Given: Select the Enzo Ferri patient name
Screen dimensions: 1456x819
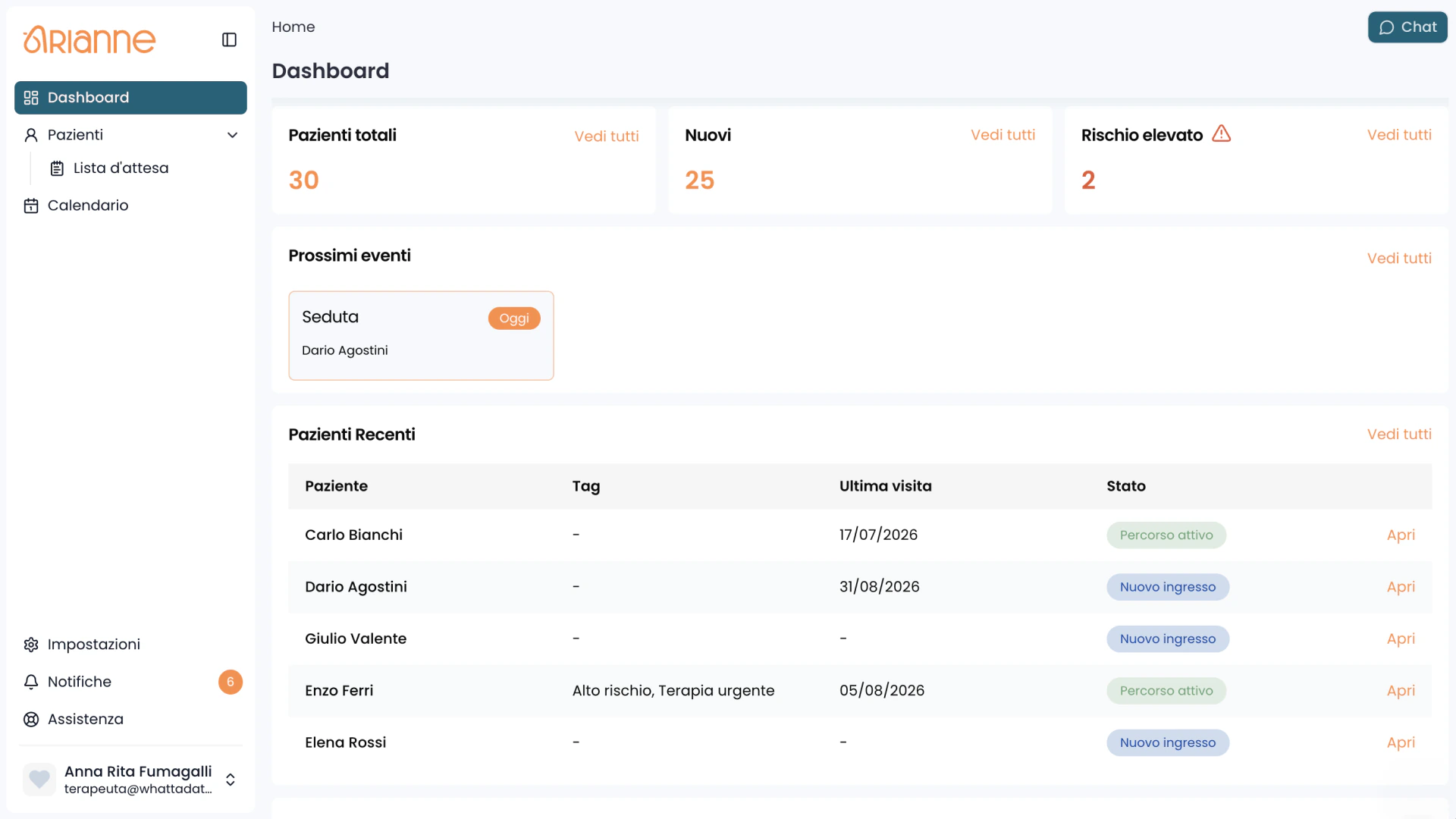Looking at the screenshot, I should pos(339,691).
